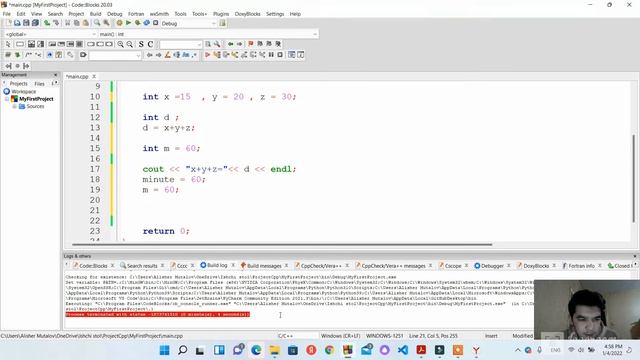This screenshot has width=640, height=360.
Task: Click the Break debugger pause icon
Action: [271, 55]
